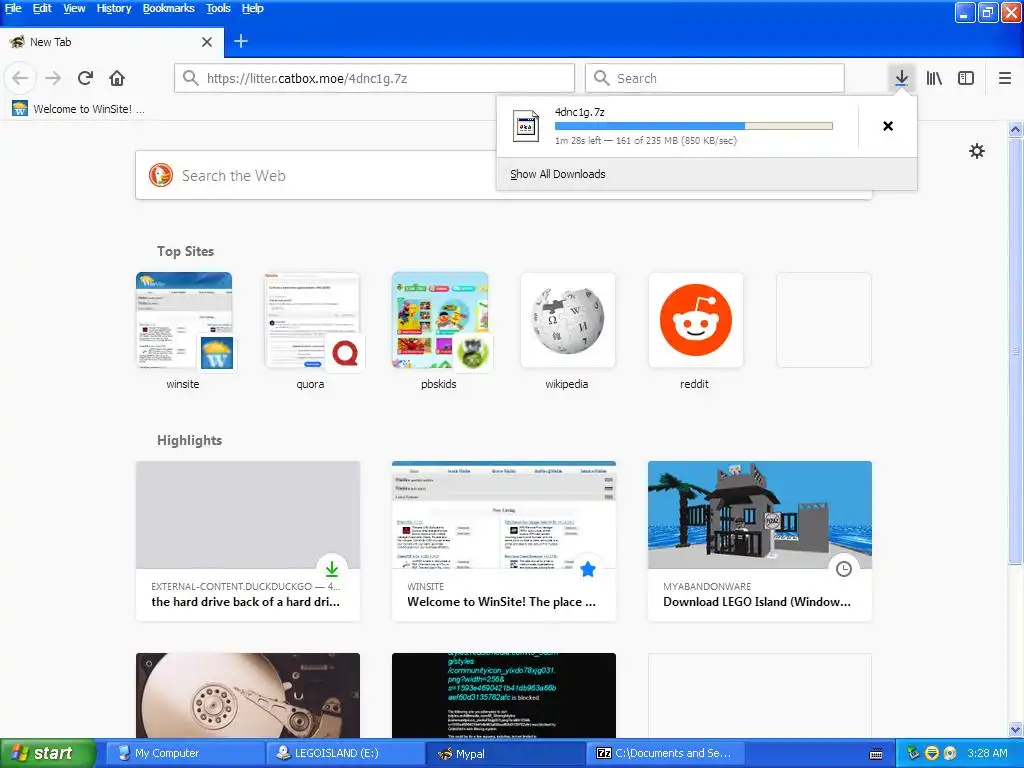The height and width of the screenshot is (768, 1024).
Task: Click the empty top site placeholder tile
Action: [x=824, y=320]
